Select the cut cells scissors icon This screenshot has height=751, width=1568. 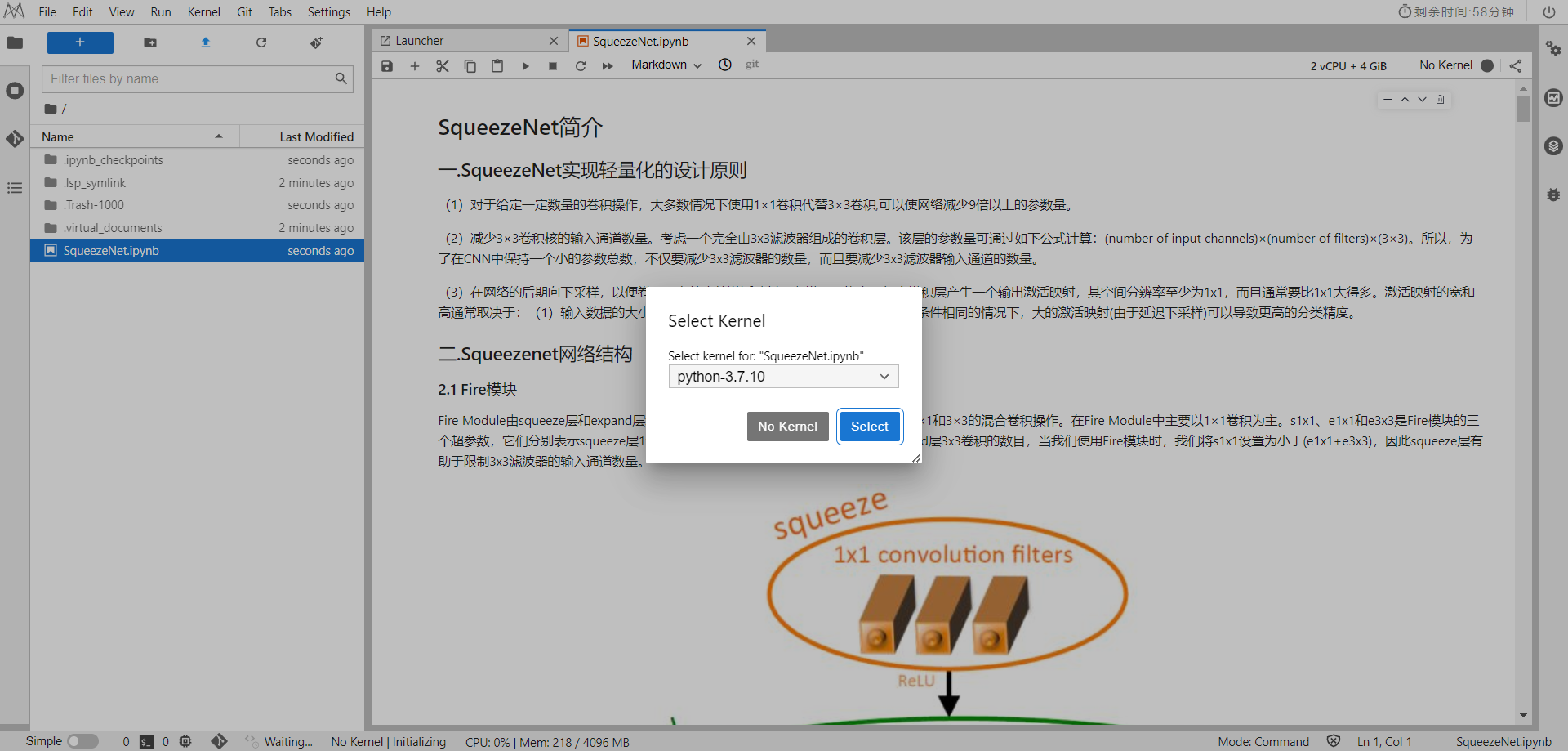tap(443, 66)
